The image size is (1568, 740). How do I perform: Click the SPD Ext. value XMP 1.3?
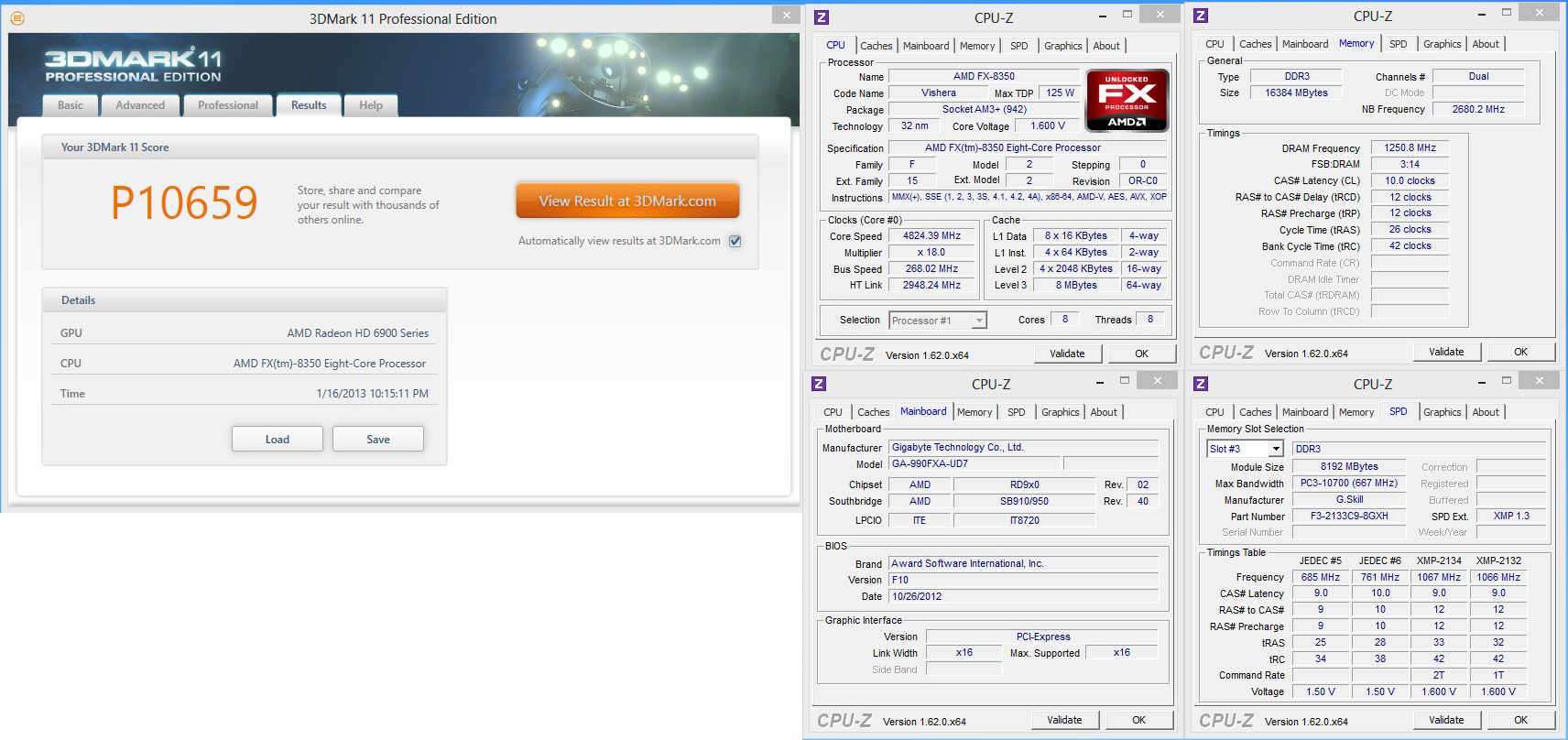click(1511, 517)
